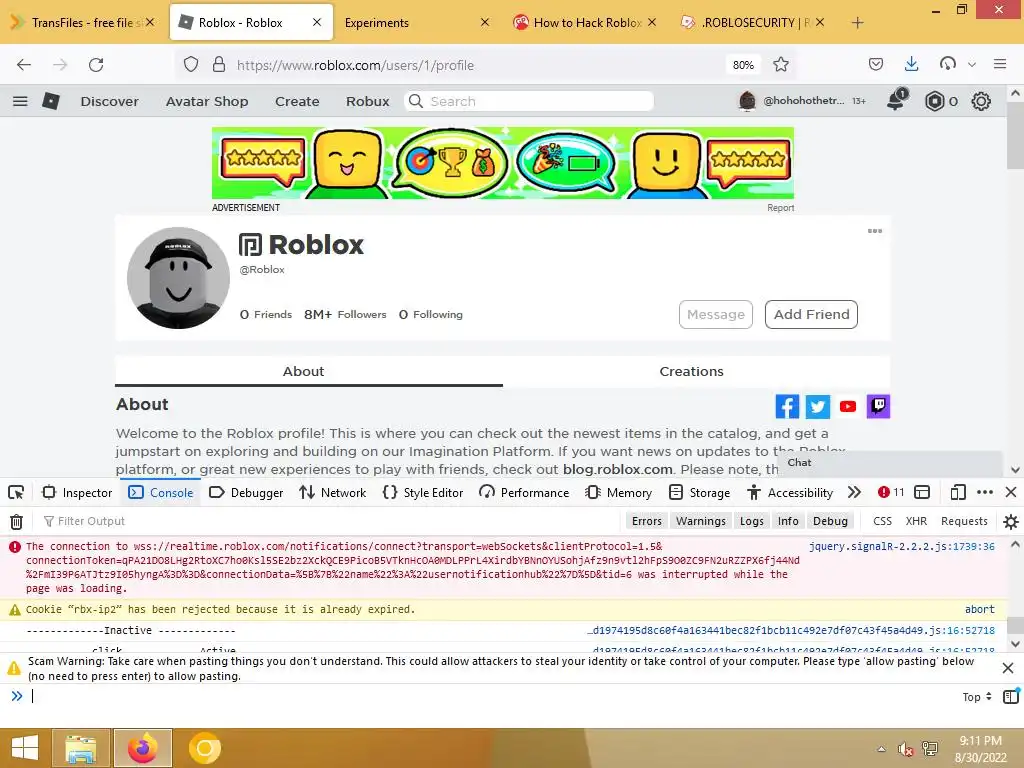Open the How to Hack Roblox tab
Viewport: 1024px width, 768px height.
tap(584, 22)
